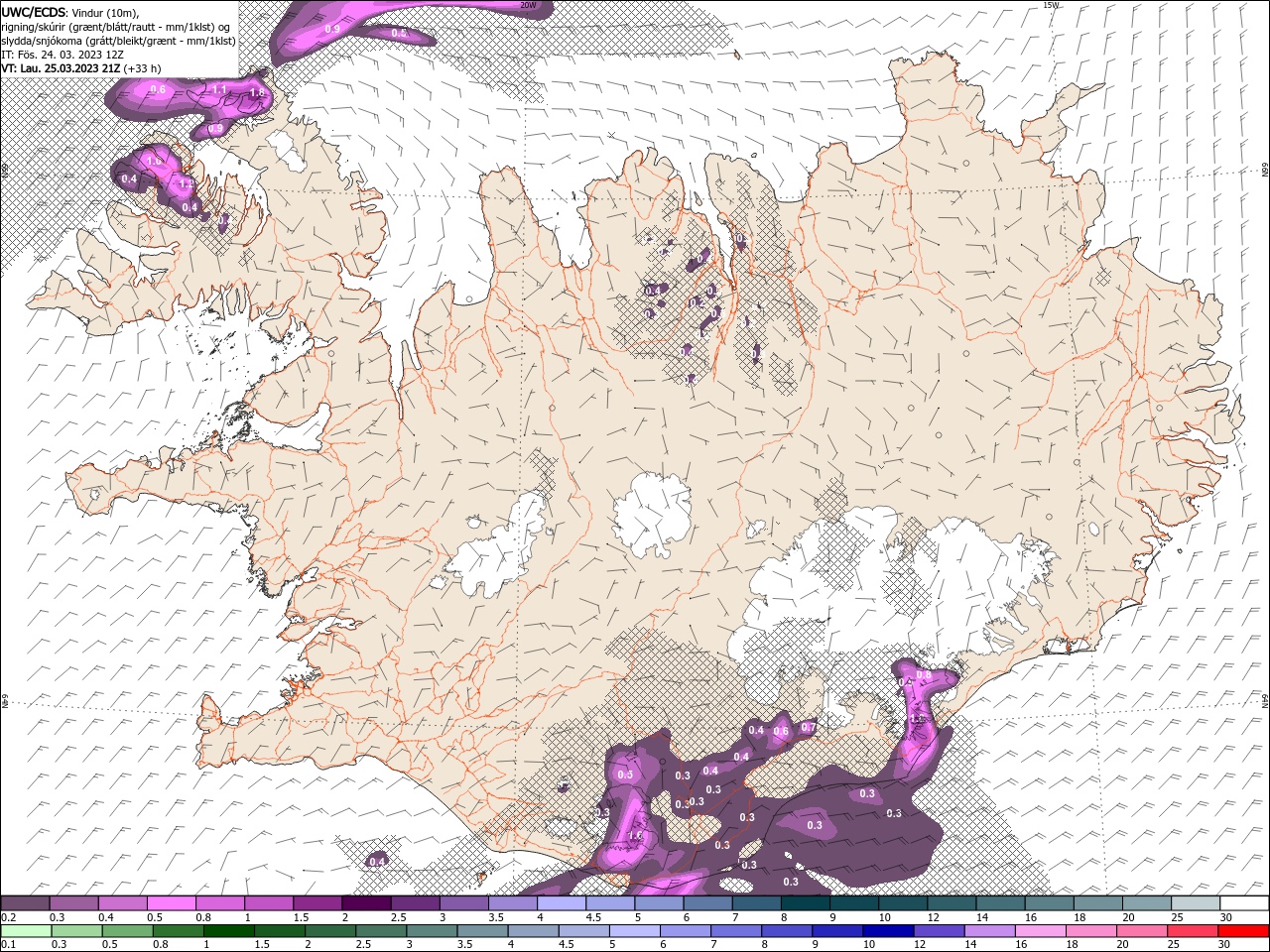
Task: Select the 2 swatch in the green rain scale
Action: 329,930
